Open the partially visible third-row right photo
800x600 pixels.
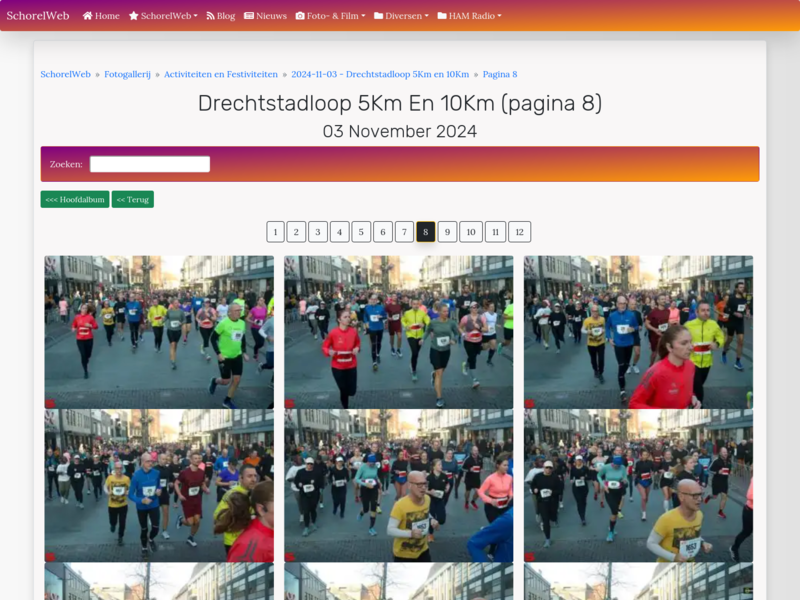pyautogui.click(x=638, y=581)
